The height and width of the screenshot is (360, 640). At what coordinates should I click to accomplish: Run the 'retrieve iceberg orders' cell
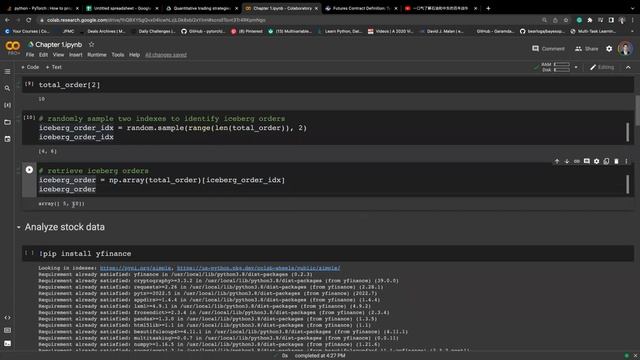(x=29, y=170)
